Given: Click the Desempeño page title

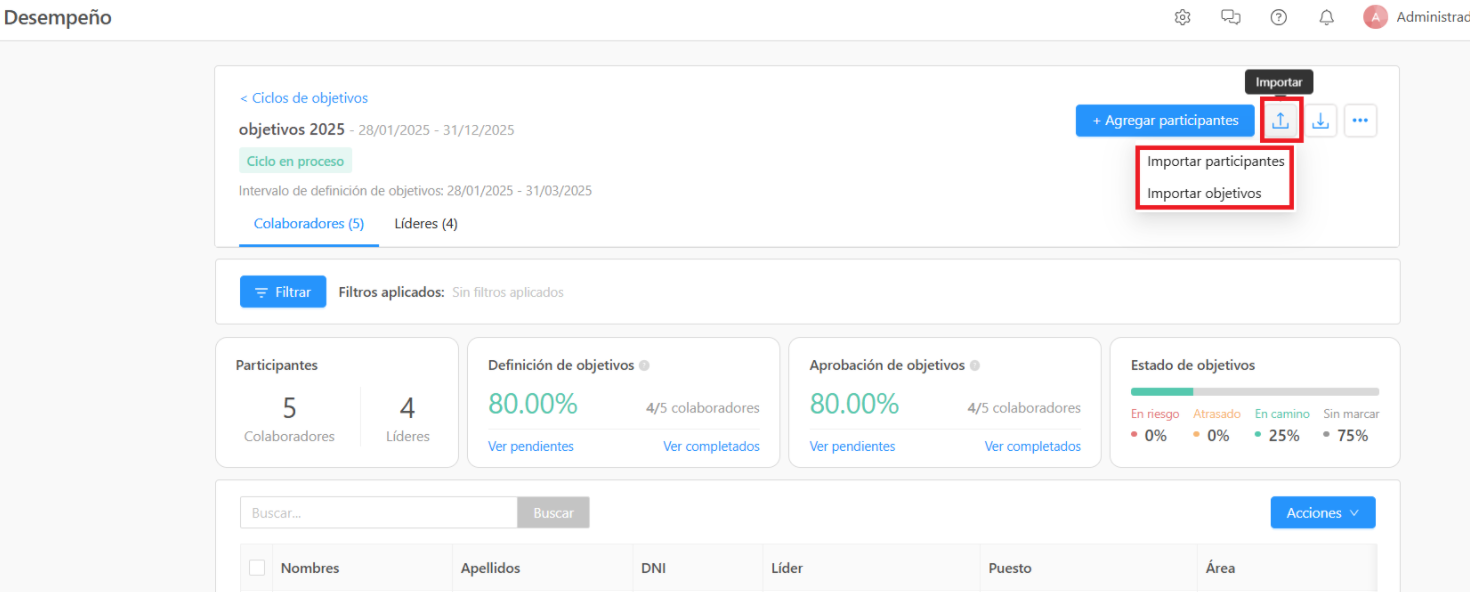Looking at the screenshot, I should coord(58,18).
